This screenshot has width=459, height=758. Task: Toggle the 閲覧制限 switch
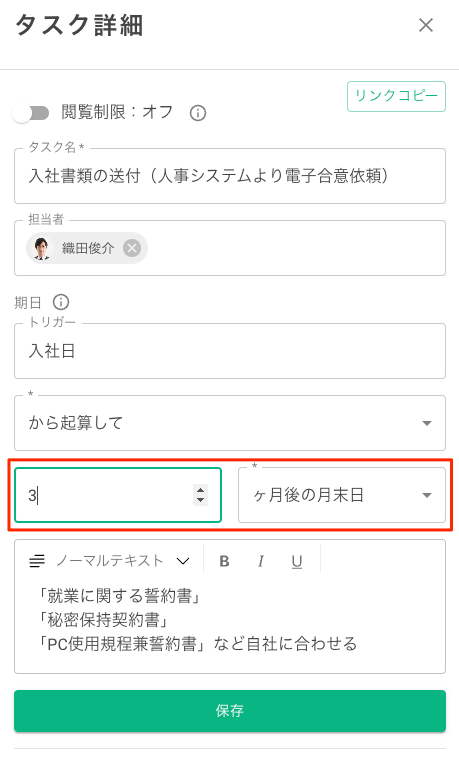[31, 113]
